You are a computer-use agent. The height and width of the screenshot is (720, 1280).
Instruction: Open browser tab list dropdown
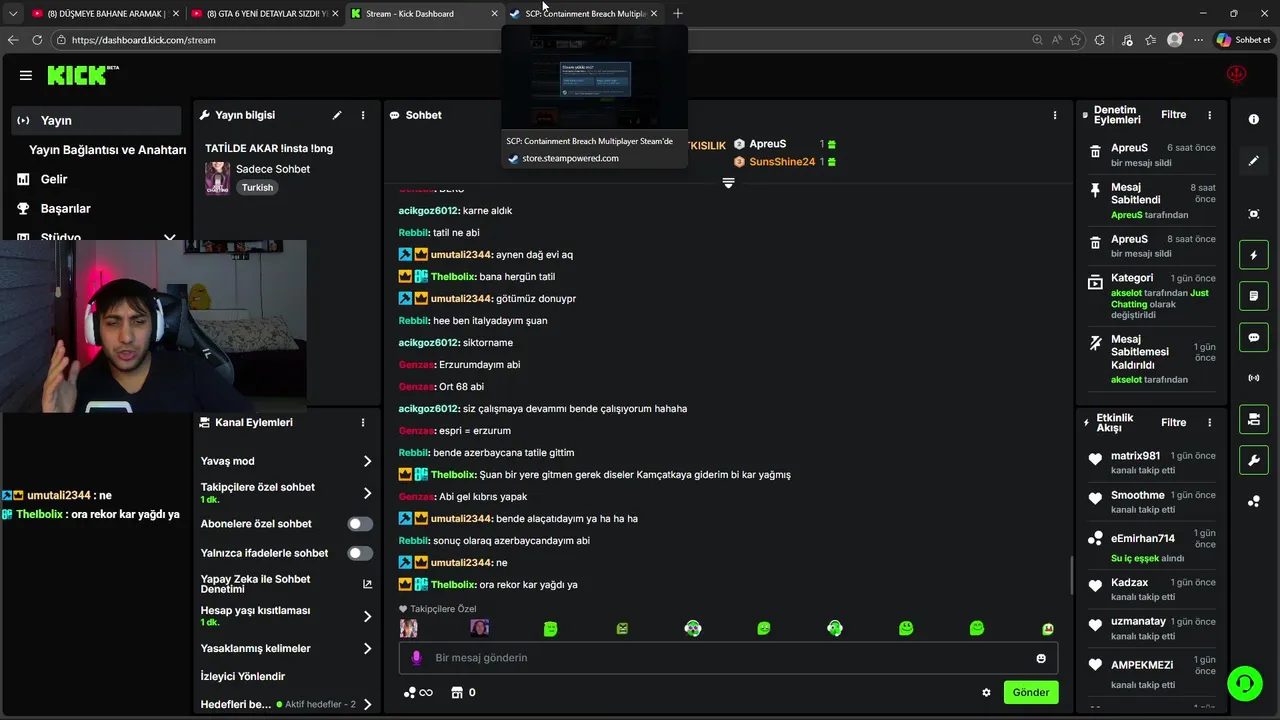13,14
